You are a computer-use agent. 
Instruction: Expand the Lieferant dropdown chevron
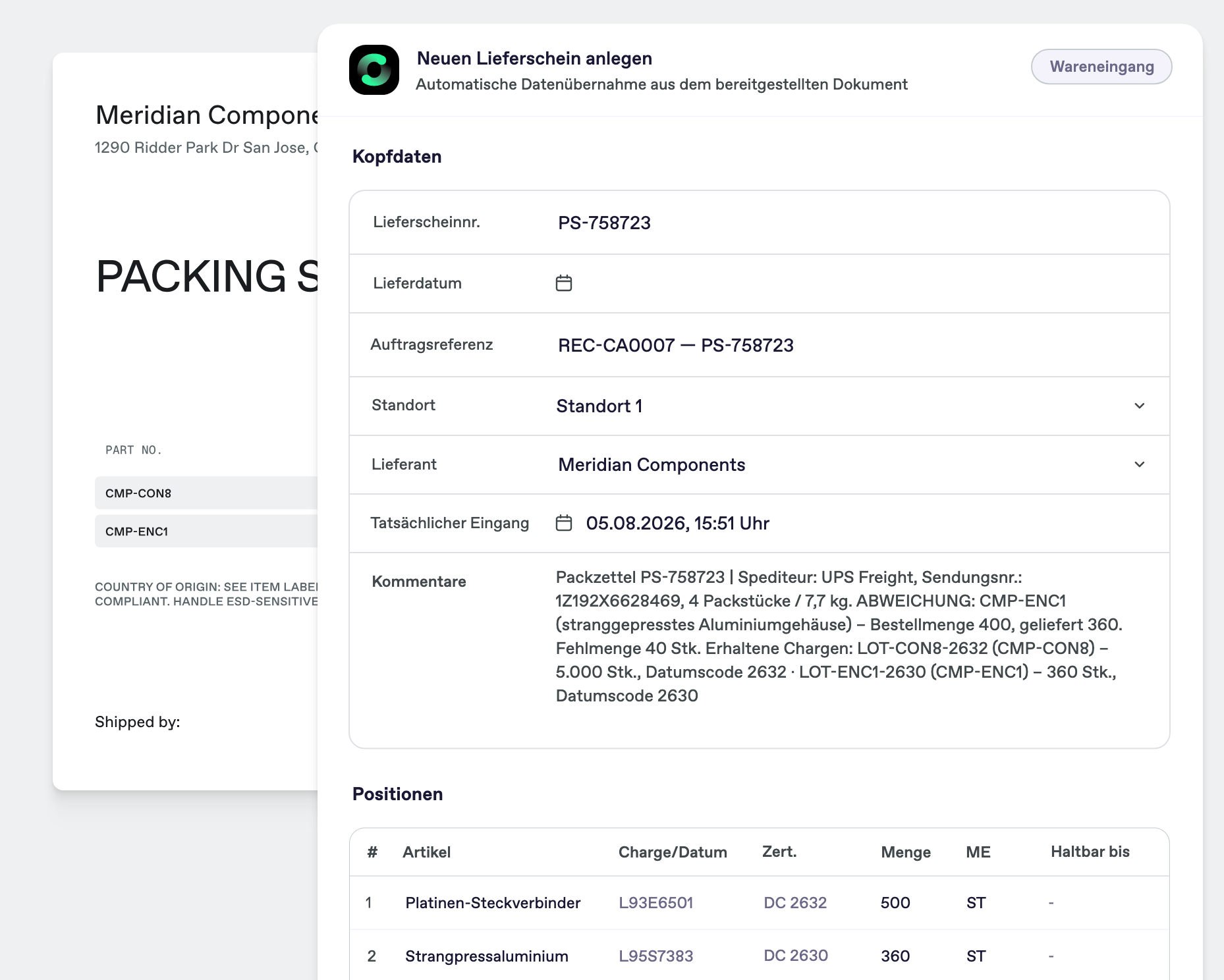[1140, 464]
